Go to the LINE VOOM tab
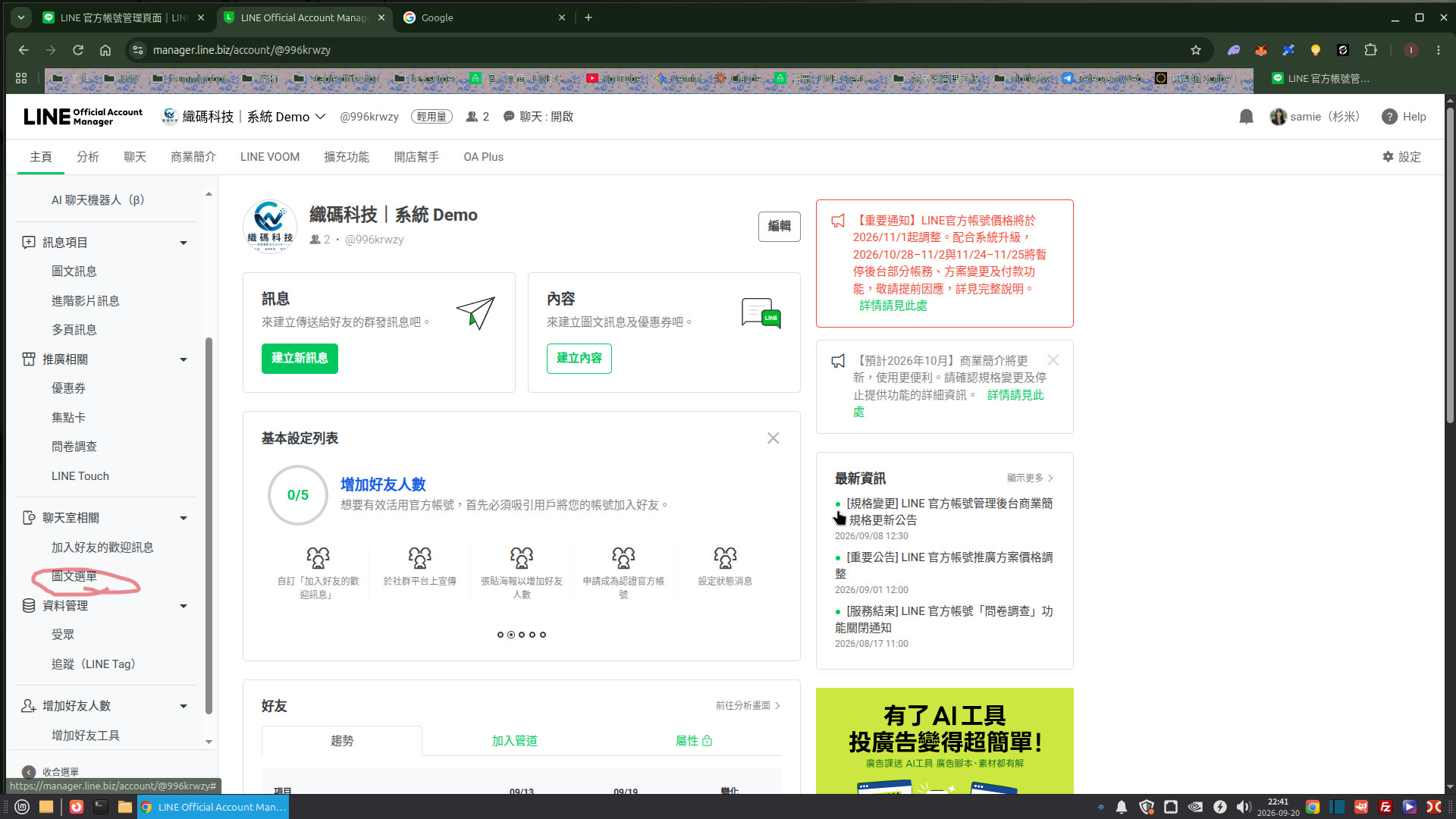 pos(270,157)
